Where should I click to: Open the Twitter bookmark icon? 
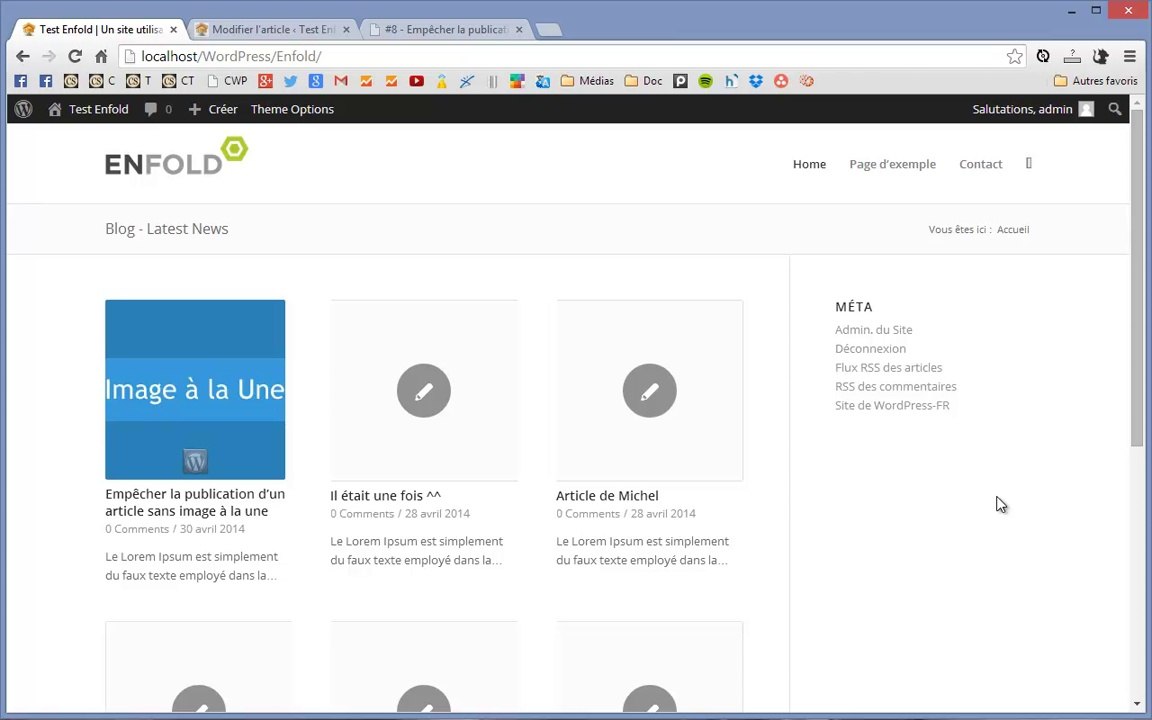(x=291, y=81)
